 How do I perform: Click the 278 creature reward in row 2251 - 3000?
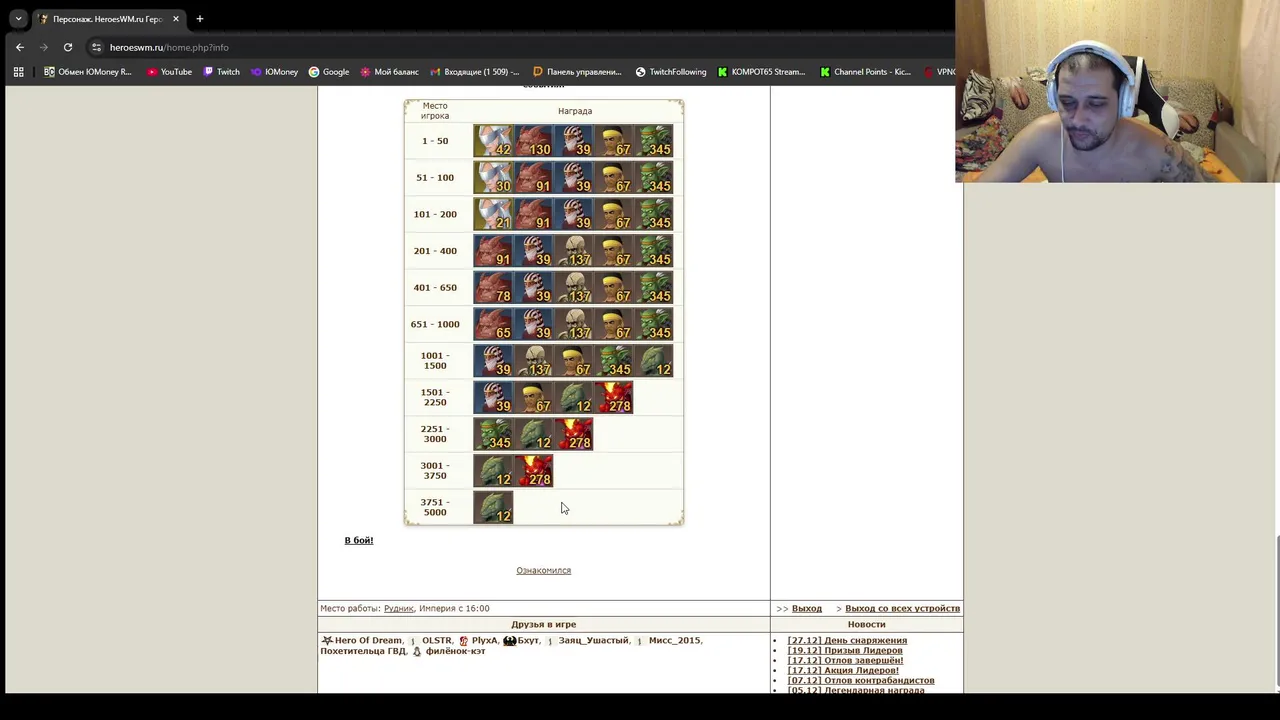coord(573,434)
